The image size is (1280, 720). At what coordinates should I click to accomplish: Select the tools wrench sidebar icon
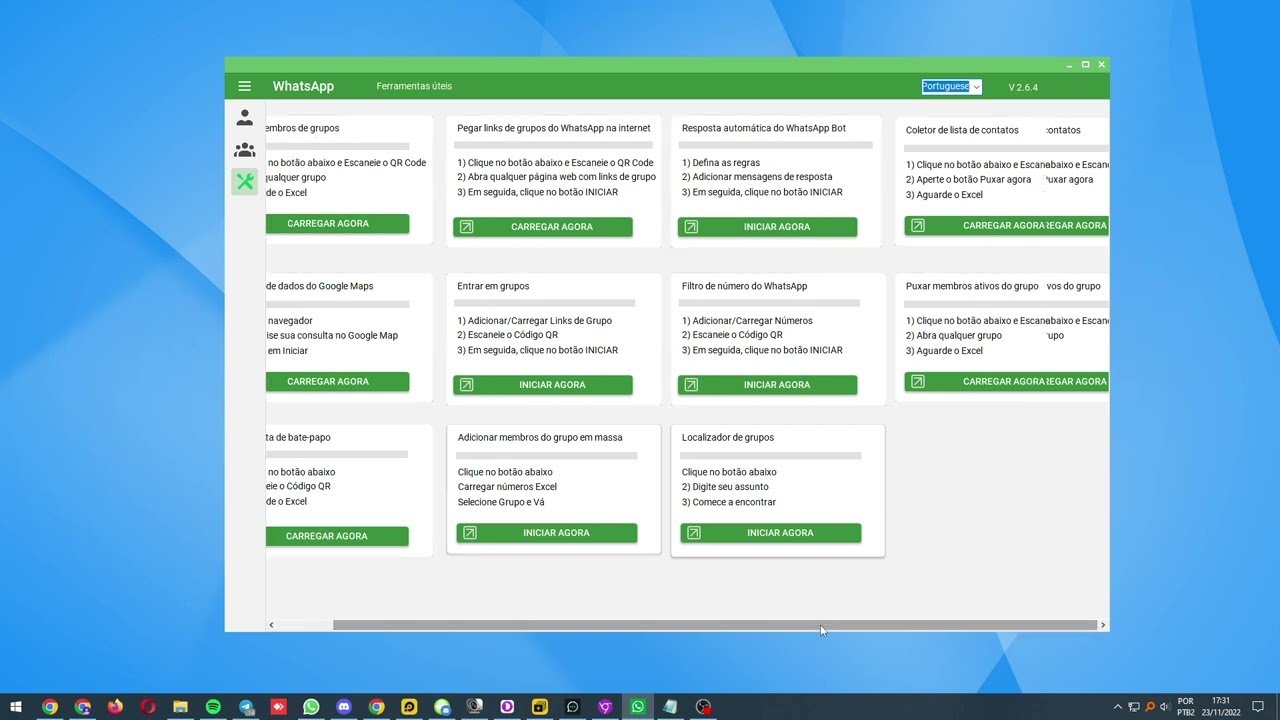244,181
